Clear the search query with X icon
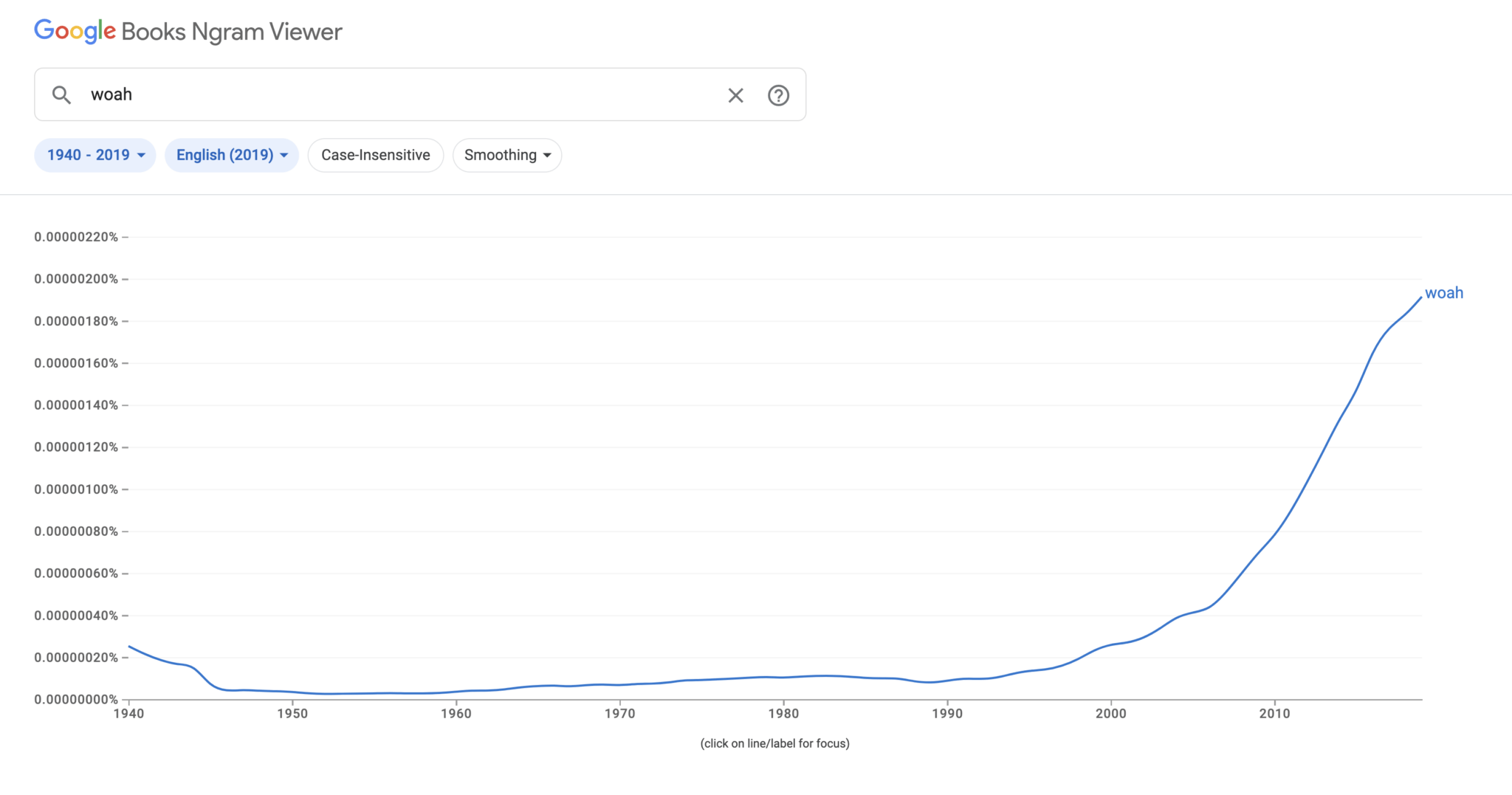Image resolution: width=1512 pixels, height=795 pixels. click(735, 95)
